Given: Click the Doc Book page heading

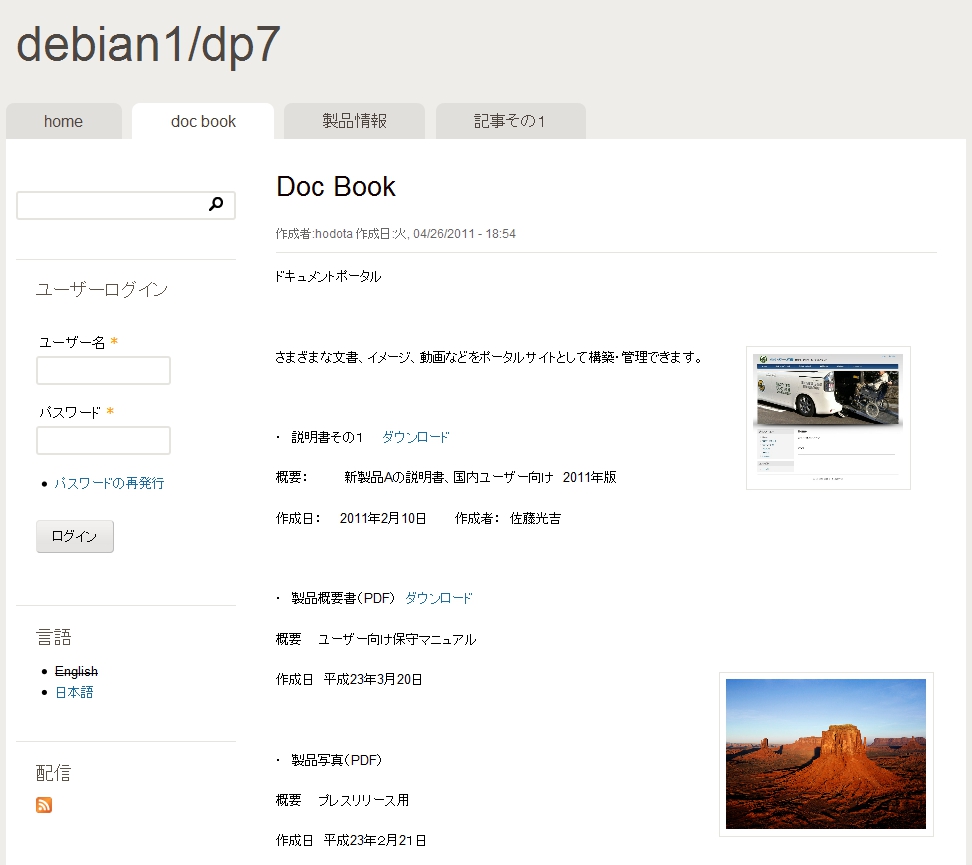Looking at the screenshot, I should pyautogui.click(x=336, y=187).
